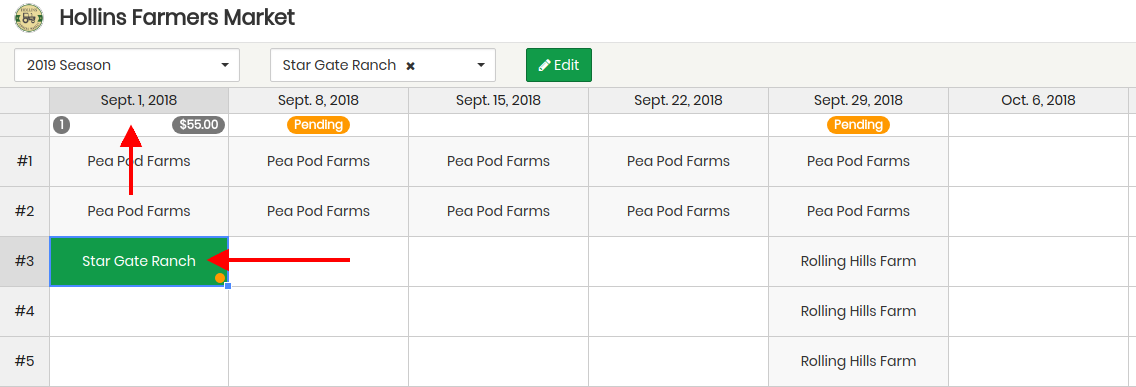Expand the vendor selector dropdown arrow
Image resolution: width=1136 pixels, height=387 pixels.
(x=480, y=65)
